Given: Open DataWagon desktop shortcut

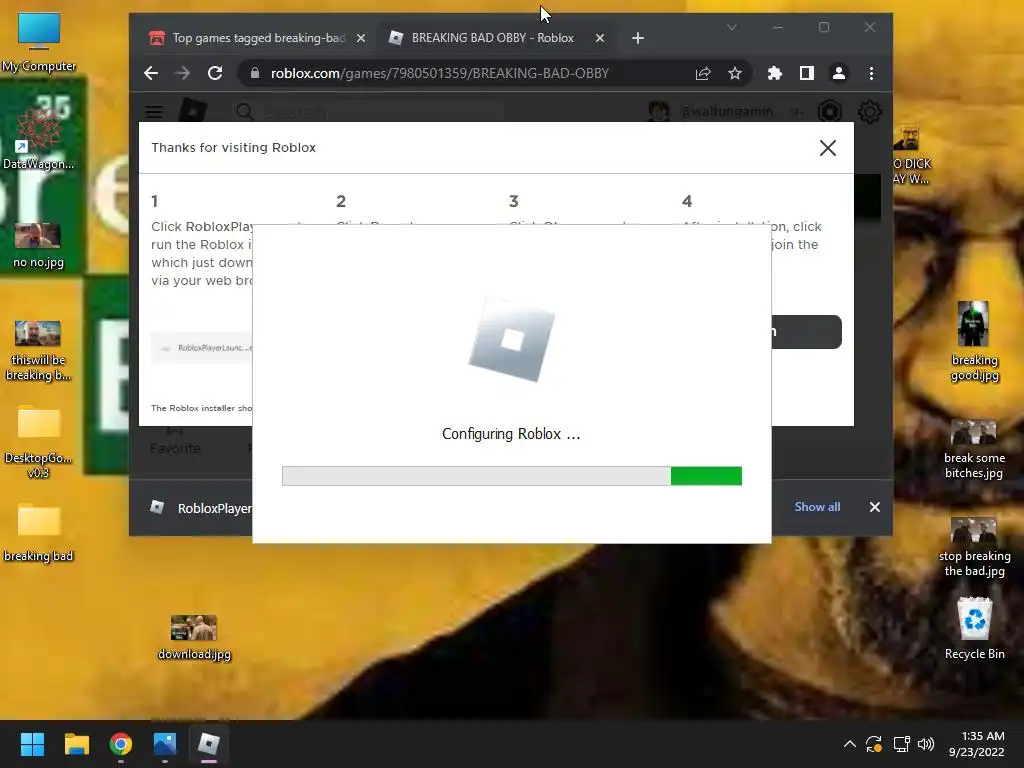Looking at the screenshot, I should tap(39, 138).
